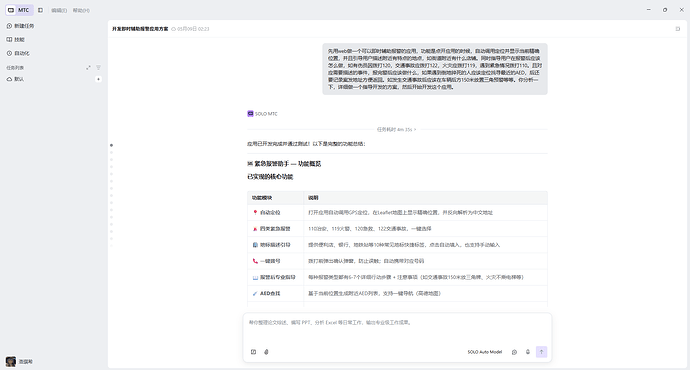Open the 技能 skills page
The image size is (690, 370).
15,40
